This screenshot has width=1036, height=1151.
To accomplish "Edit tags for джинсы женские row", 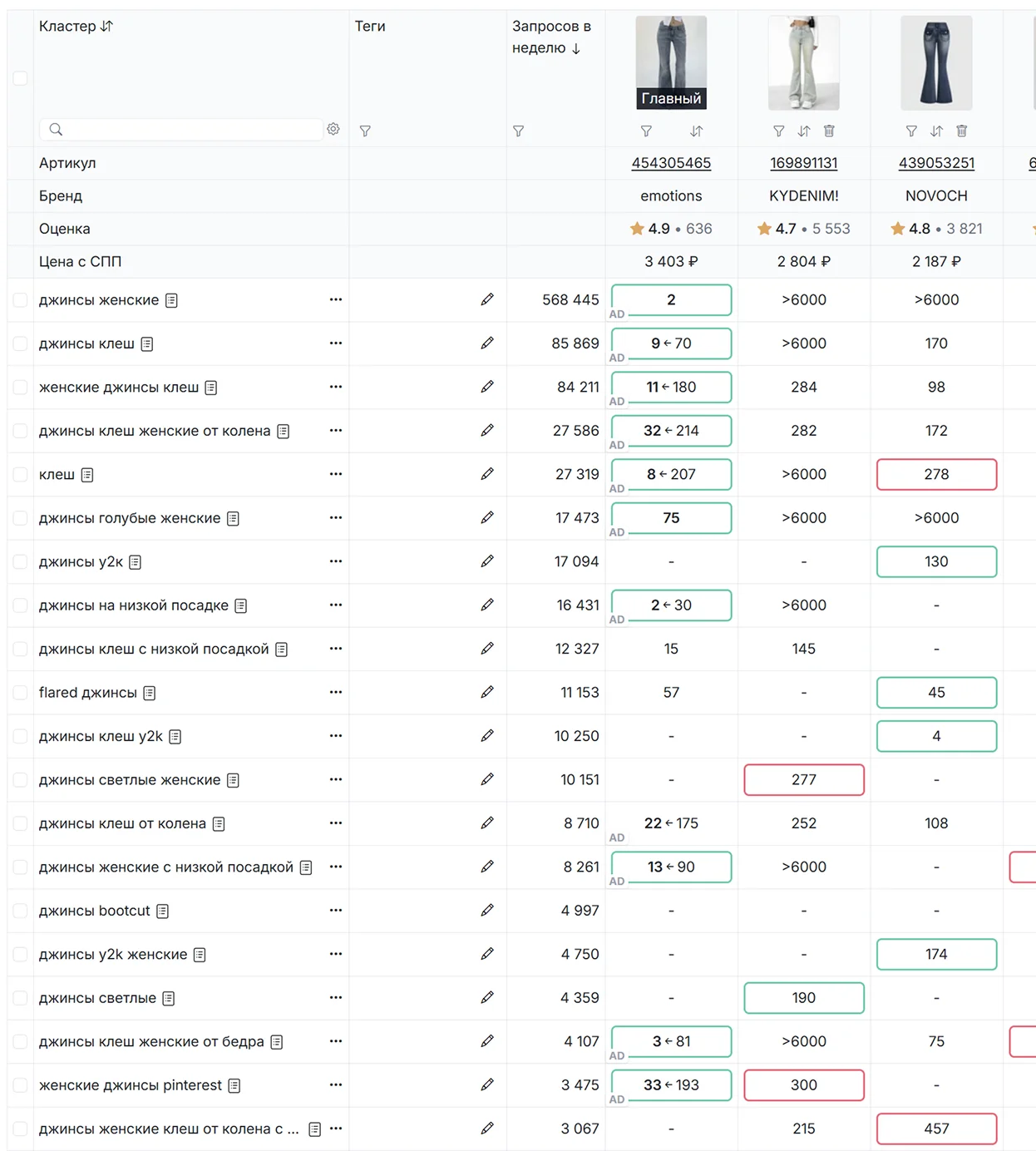I will coord(487,299).
